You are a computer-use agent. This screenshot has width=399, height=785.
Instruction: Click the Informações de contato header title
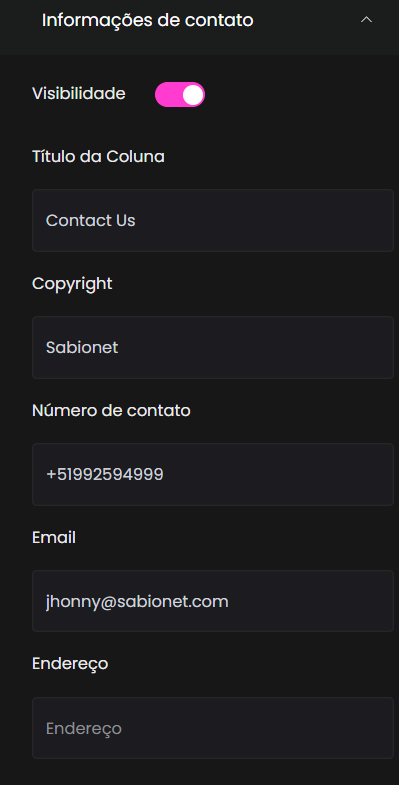(x=148, y=21)
